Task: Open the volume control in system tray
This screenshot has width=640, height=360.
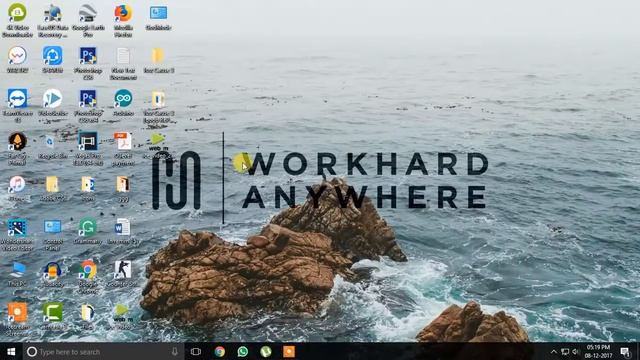Action: click(576, 351)
